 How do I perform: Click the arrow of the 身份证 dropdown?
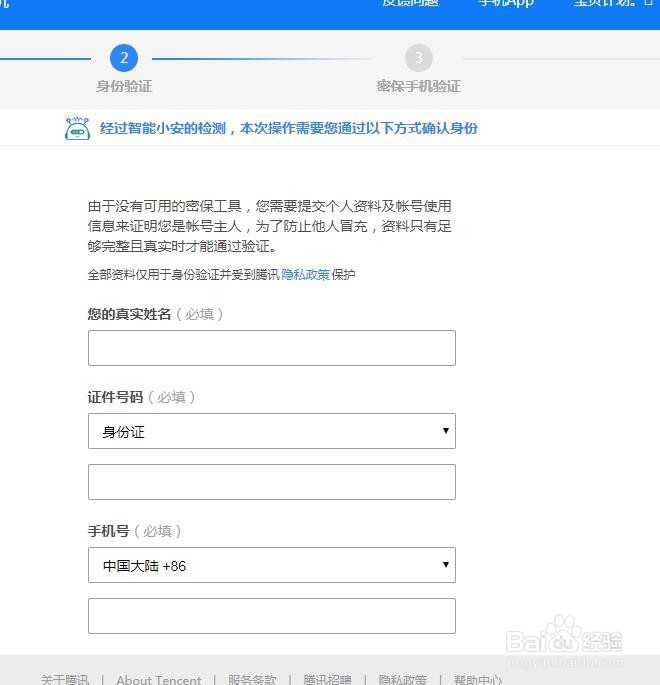coord(446,431)
